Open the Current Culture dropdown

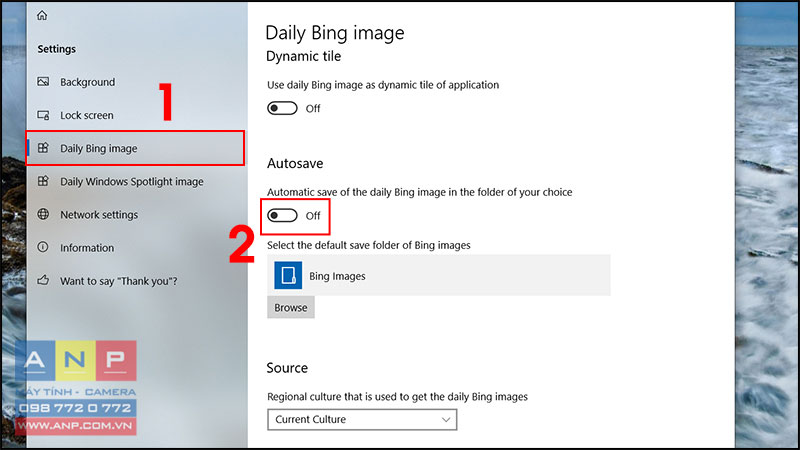pyautogui.click(x=362, y=419)
